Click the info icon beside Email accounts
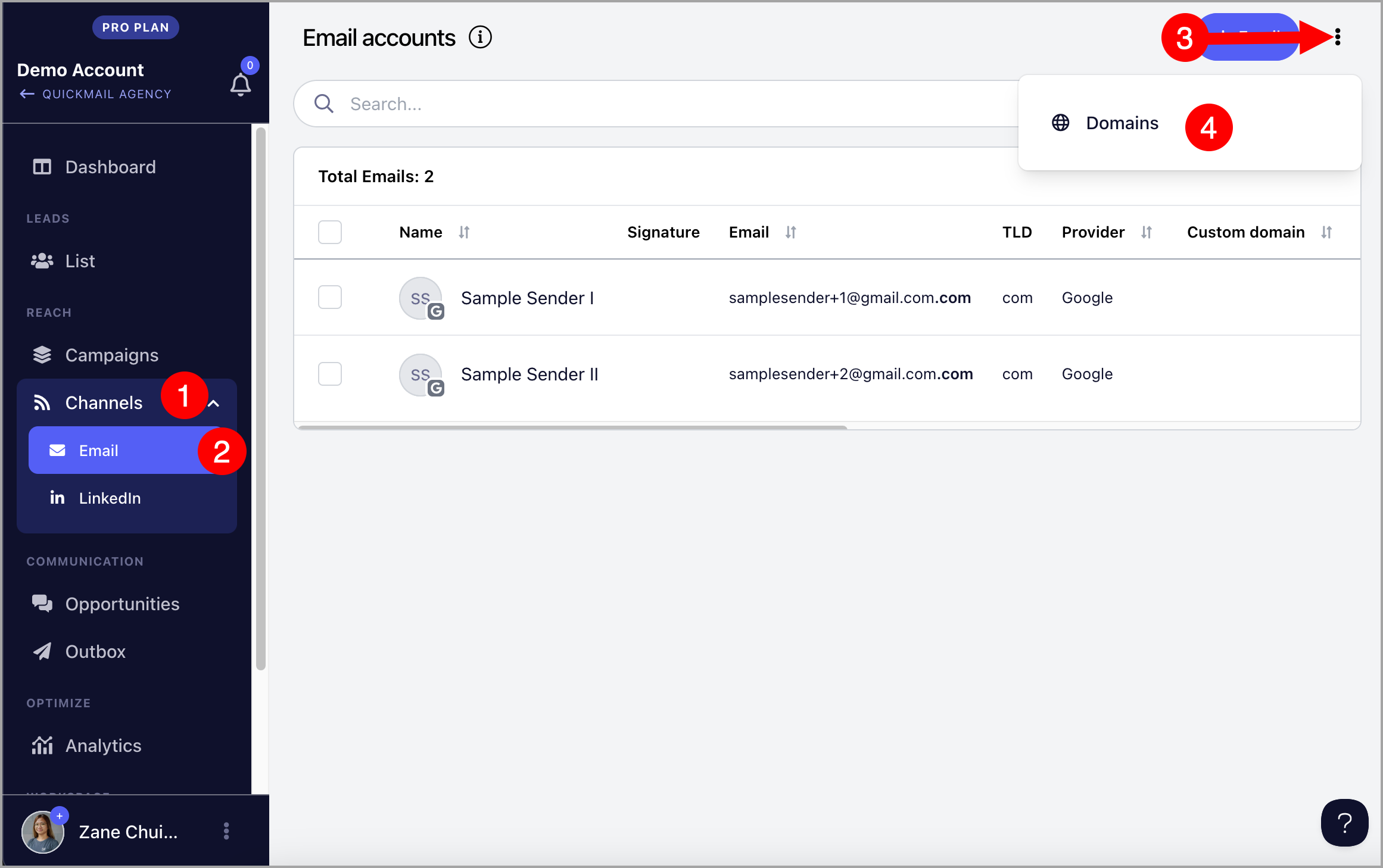This screenshot has height=868, width=1383. [480, 38]
